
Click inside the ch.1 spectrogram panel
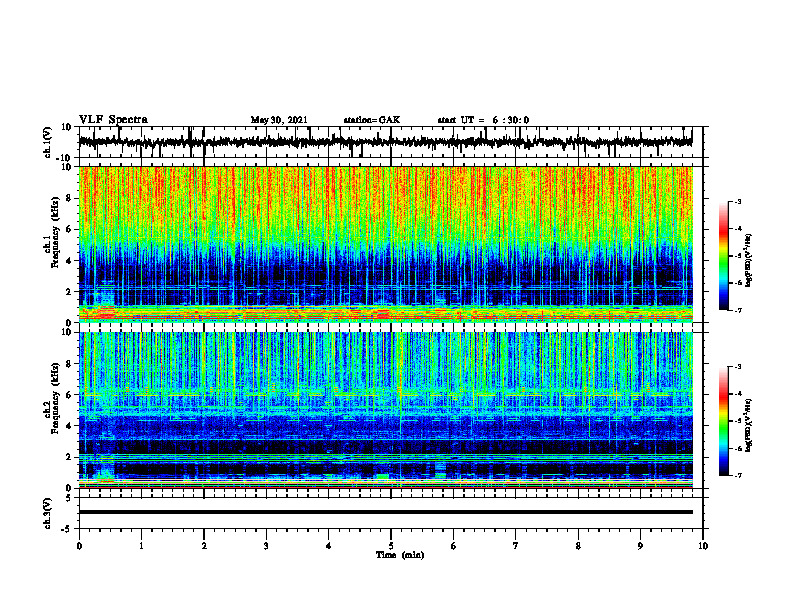click(386, 244)
